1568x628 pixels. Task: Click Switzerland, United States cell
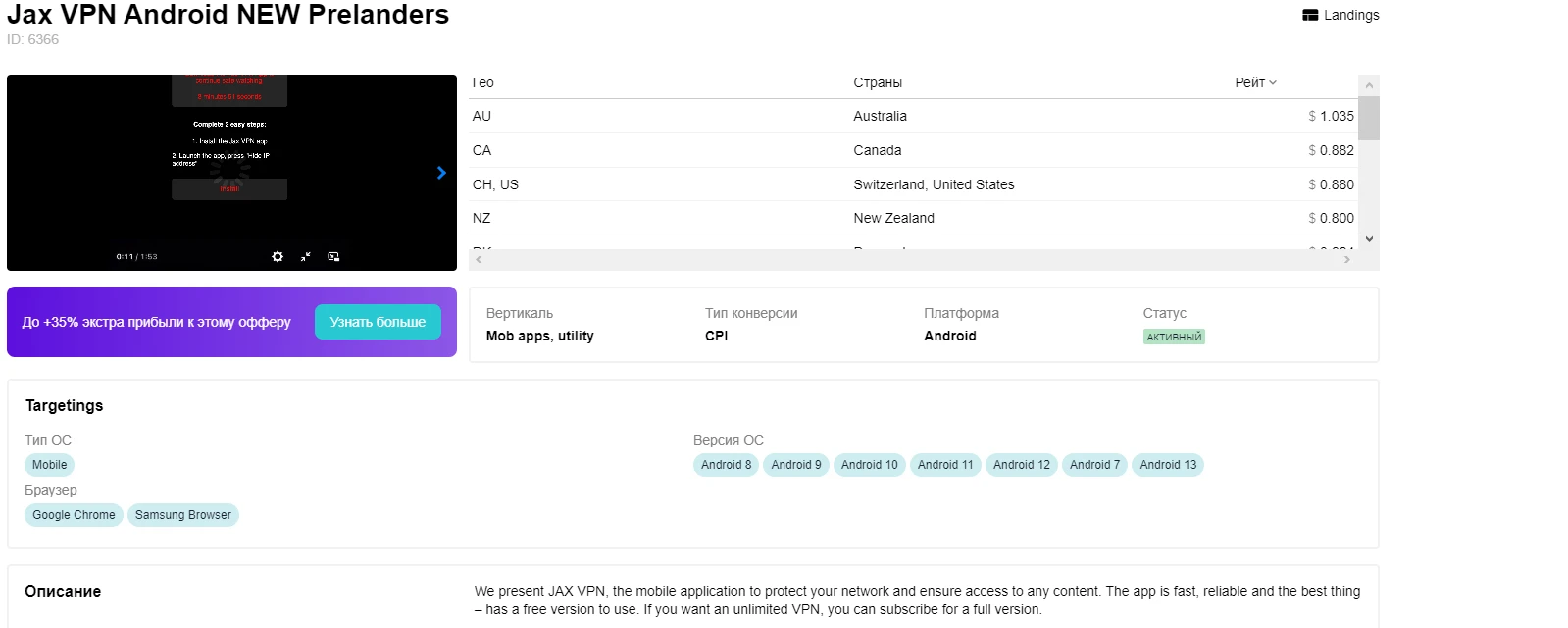(x=934, y=184)
